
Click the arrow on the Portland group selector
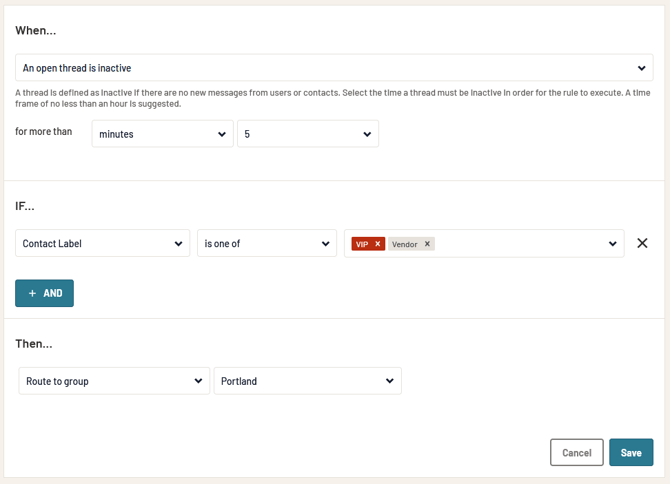[389, 381]
